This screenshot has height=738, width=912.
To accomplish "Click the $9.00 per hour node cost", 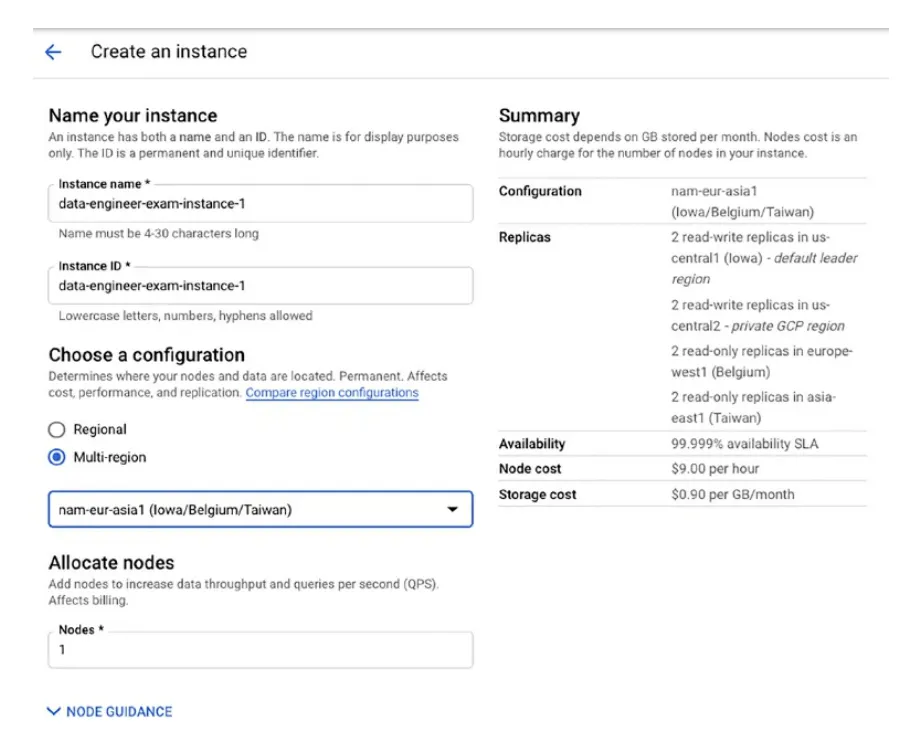I will coord(715,469).
